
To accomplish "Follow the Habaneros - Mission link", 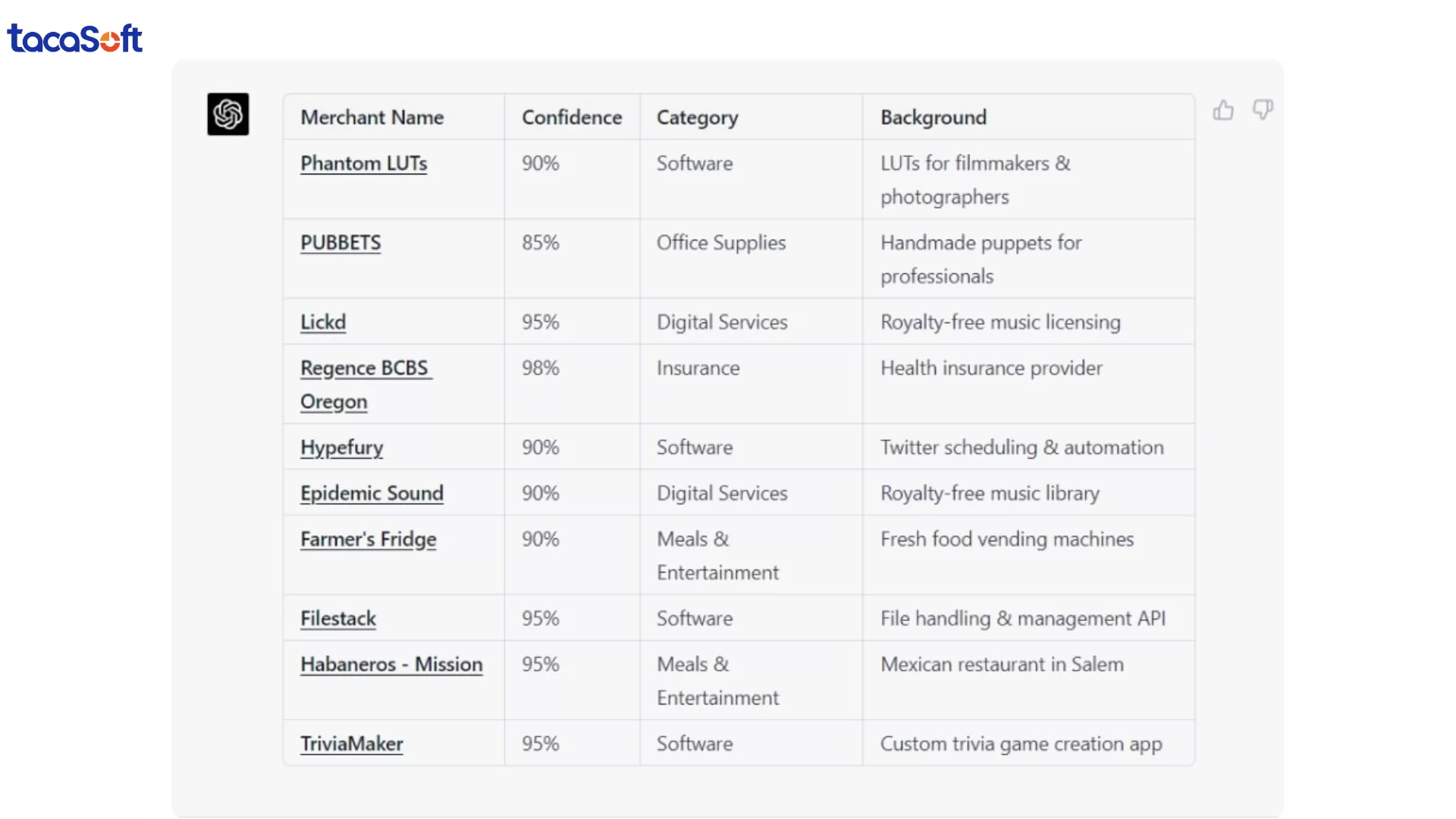I will pos(391,664).
